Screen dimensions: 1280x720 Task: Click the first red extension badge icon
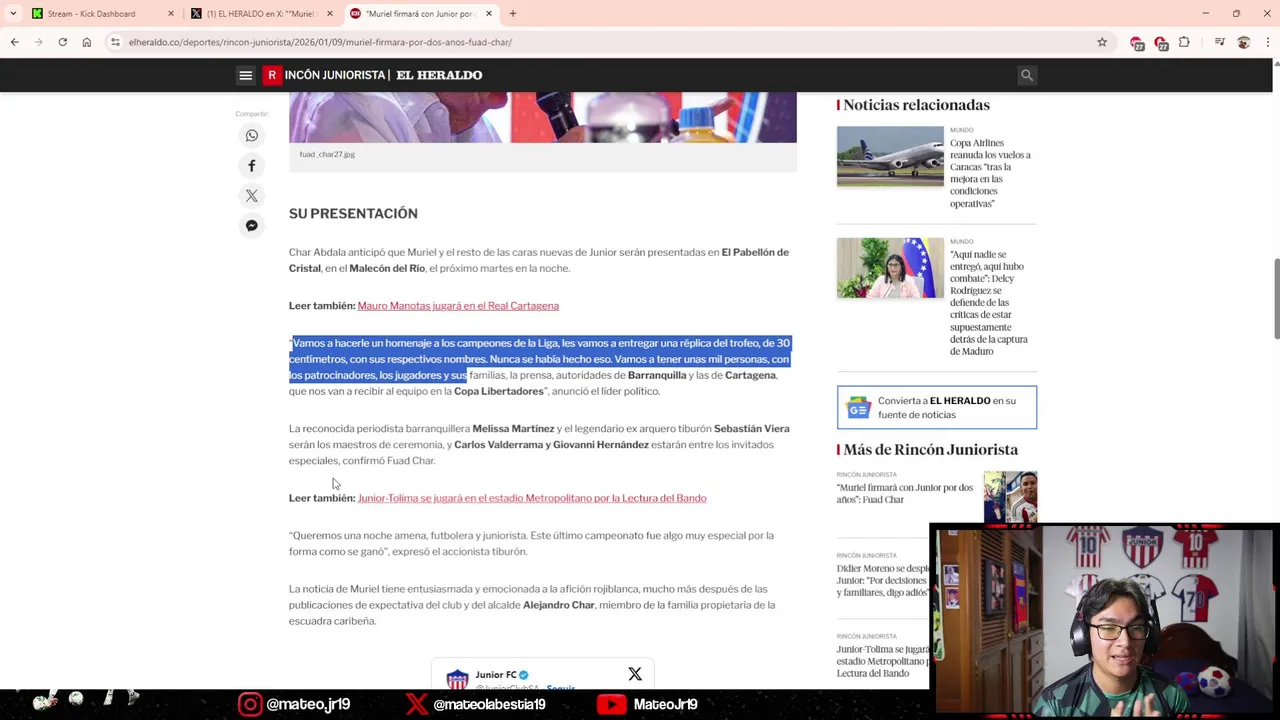coord(1137,42)
